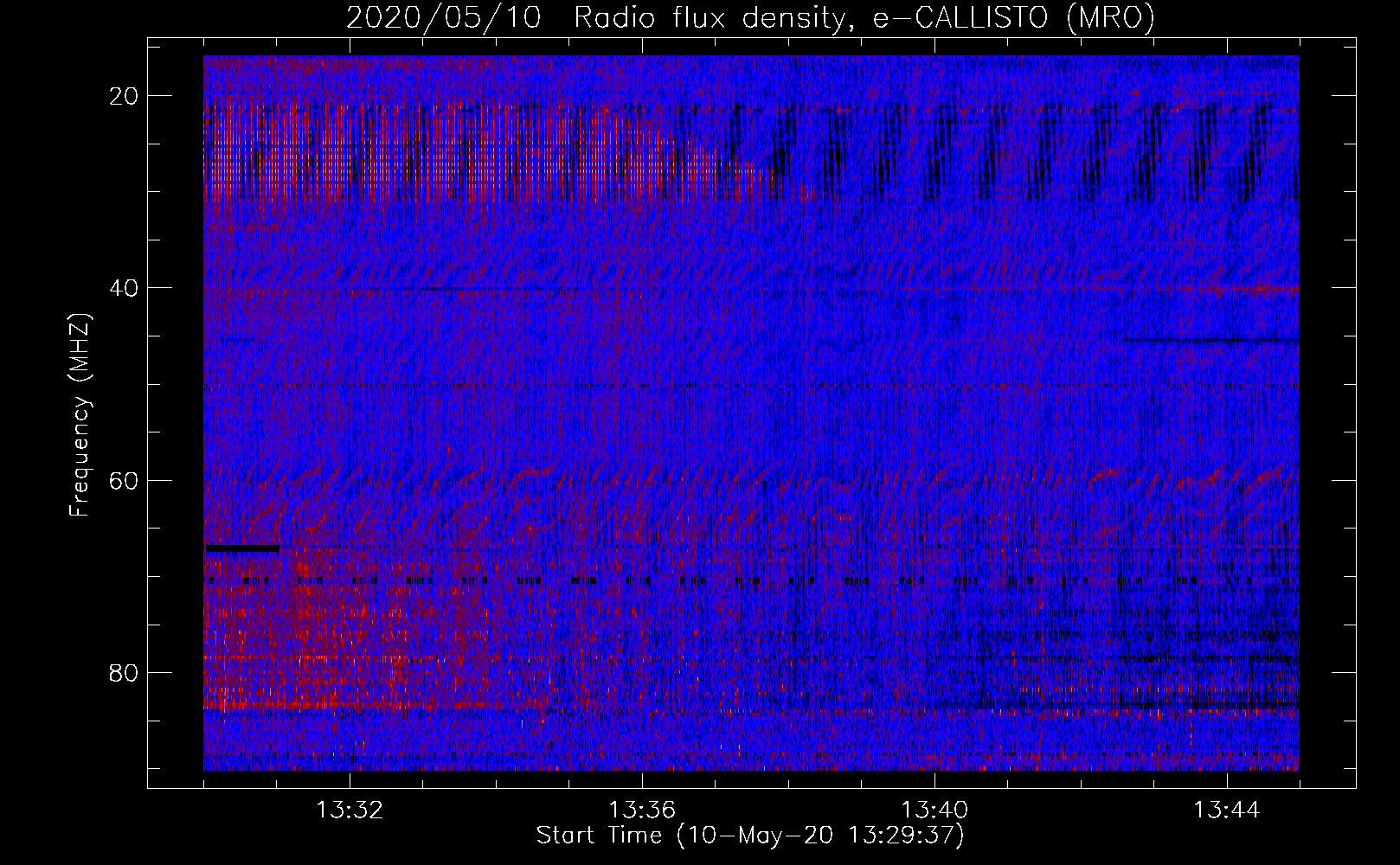Image resolution: width=1400 pixels, height=865 pixels.
Task: Click the 'Start Time (10-May-20 13:29:37)' label
Action: pyautogui.click(x=750, y=836)
